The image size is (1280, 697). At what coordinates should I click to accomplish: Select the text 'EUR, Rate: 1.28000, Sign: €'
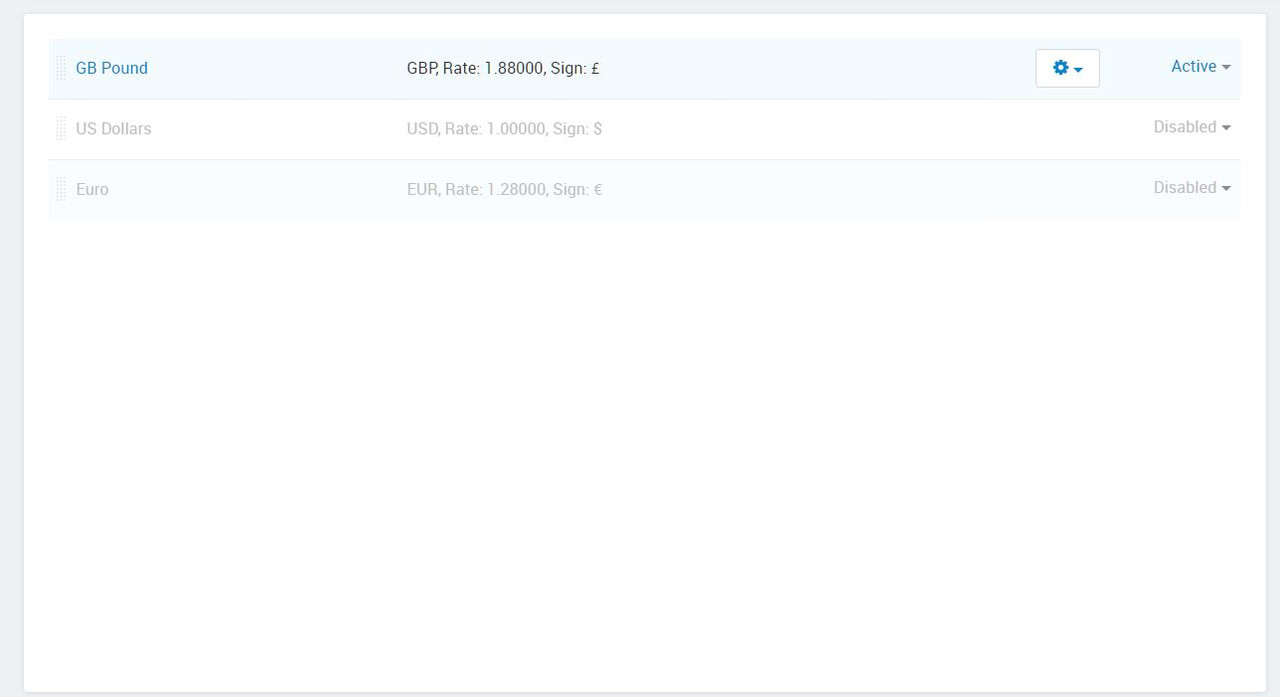(504, 189)
